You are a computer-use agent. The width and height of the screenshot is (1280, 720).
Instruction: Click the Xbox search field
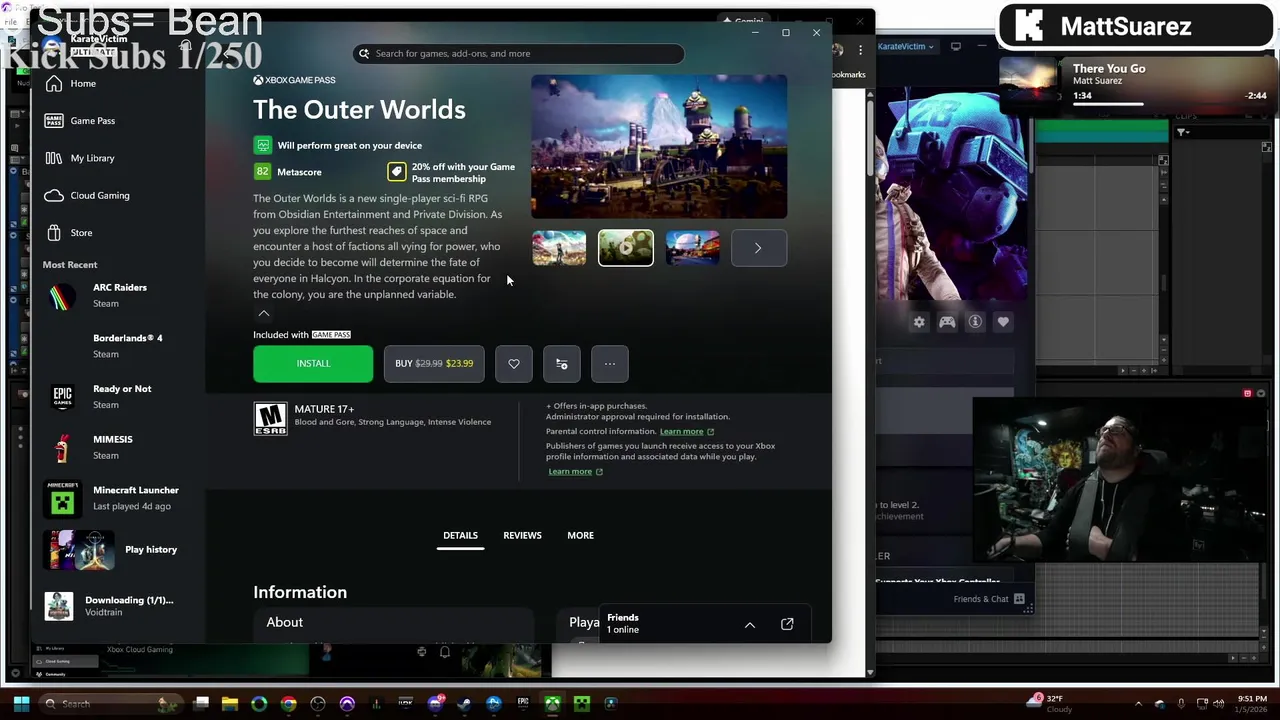pos(519,54)
